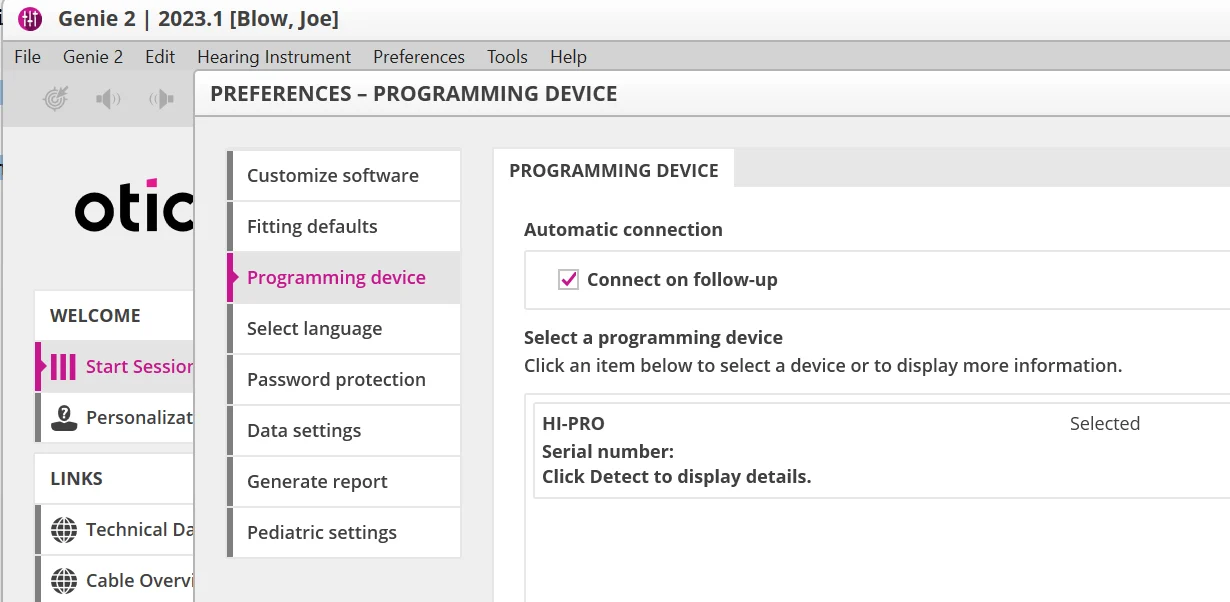Open the Tools menu
Image resolution: width=1230 pixels, height=602 pixels.
point(507,57)
